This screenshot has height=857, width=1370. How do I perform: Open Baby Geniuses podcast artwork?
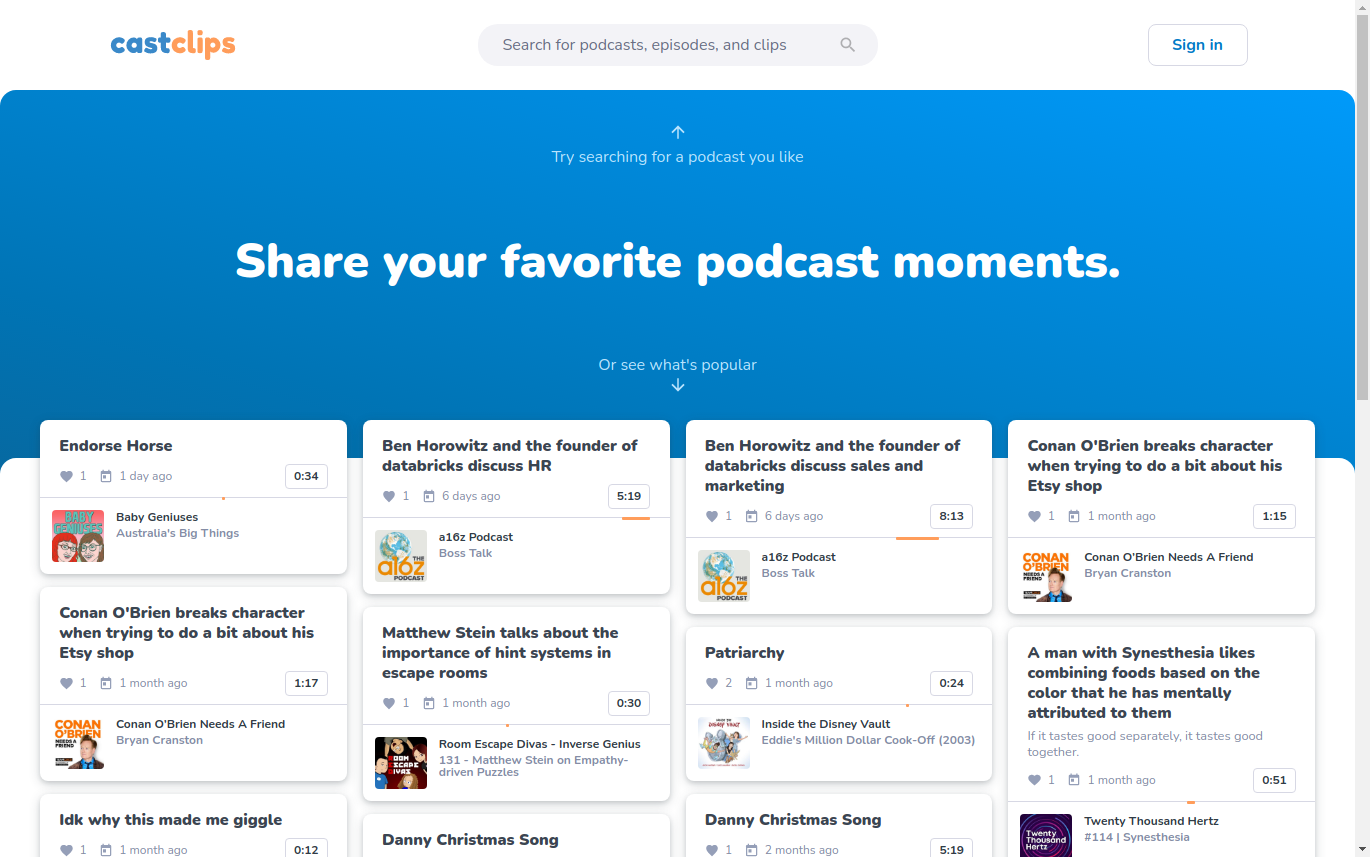click(x=78, y=536)
